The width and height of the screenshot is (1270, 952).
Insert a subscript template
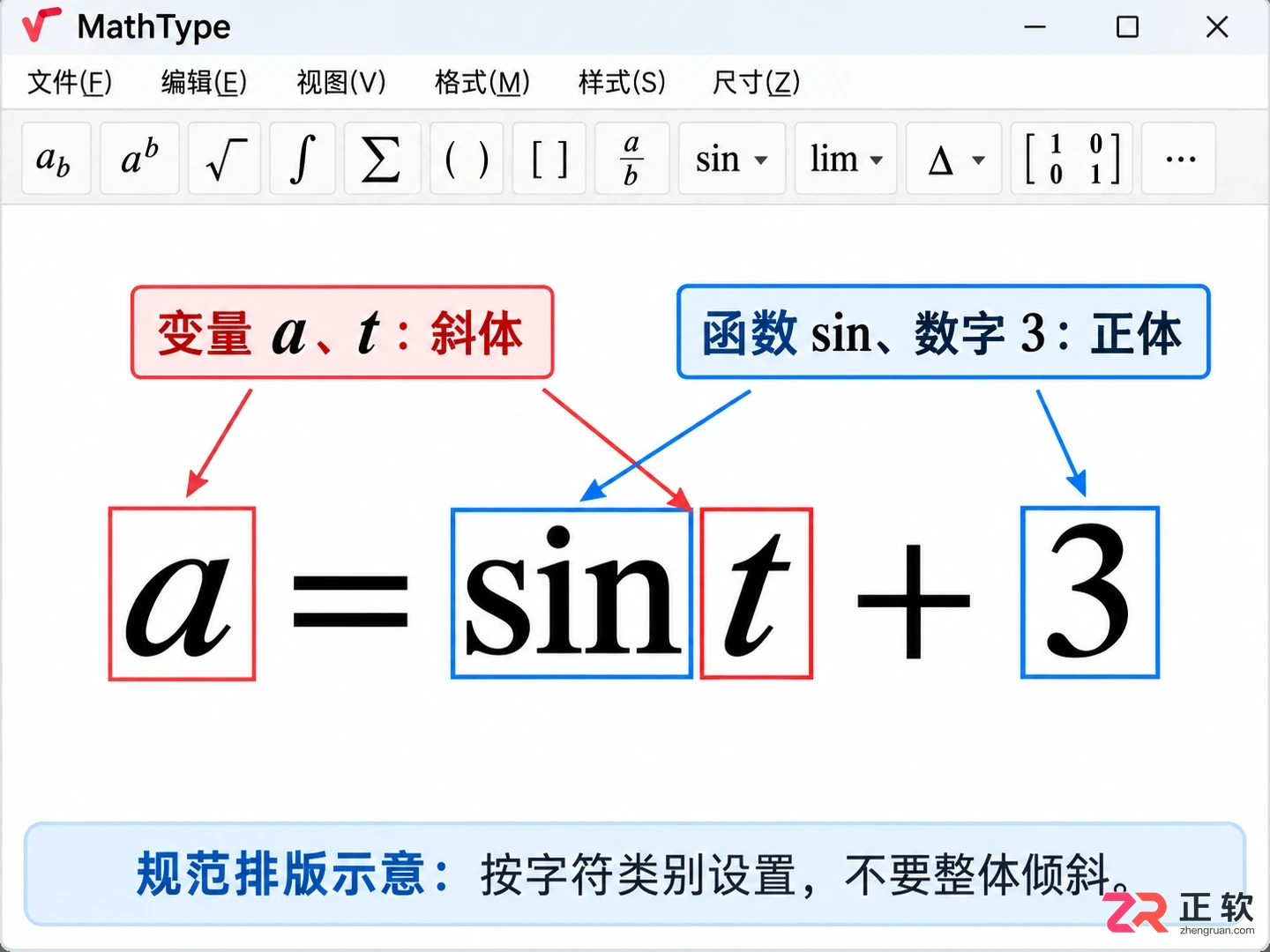56,159
